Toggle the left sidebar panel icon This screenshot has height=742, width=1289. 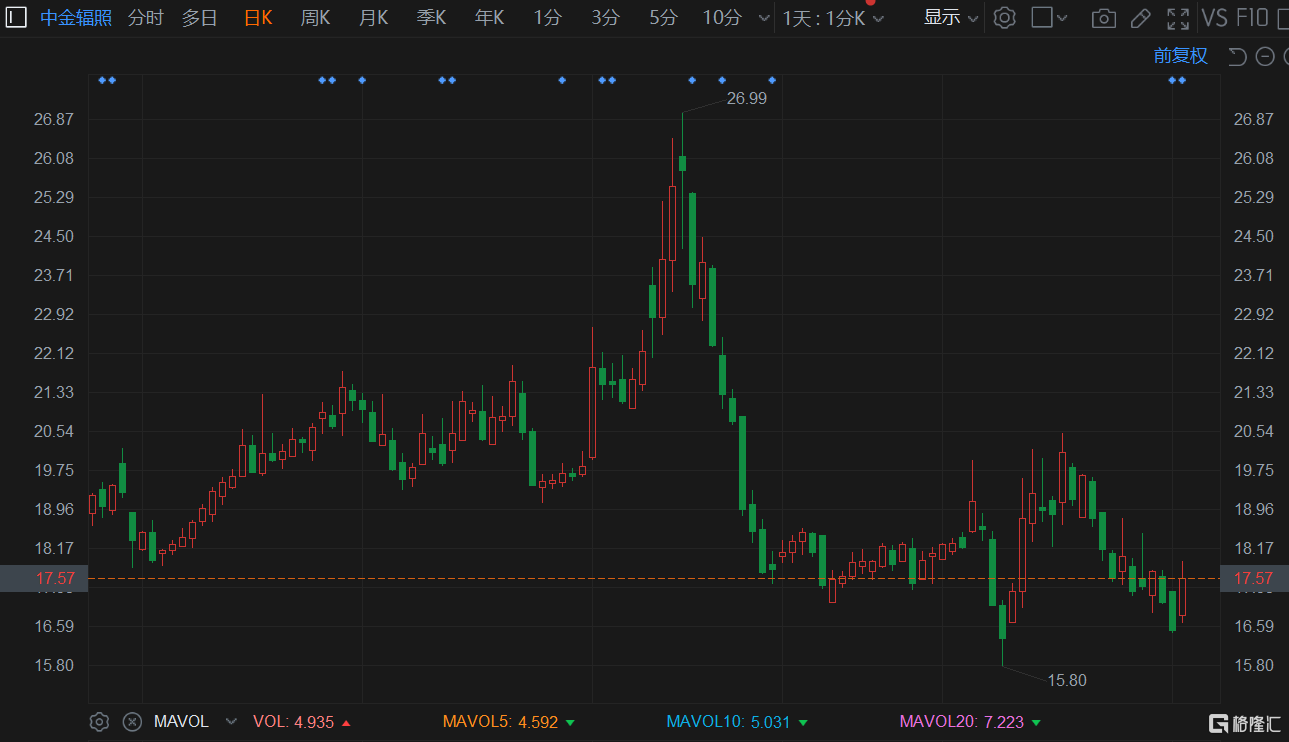[x=17, y=17]
